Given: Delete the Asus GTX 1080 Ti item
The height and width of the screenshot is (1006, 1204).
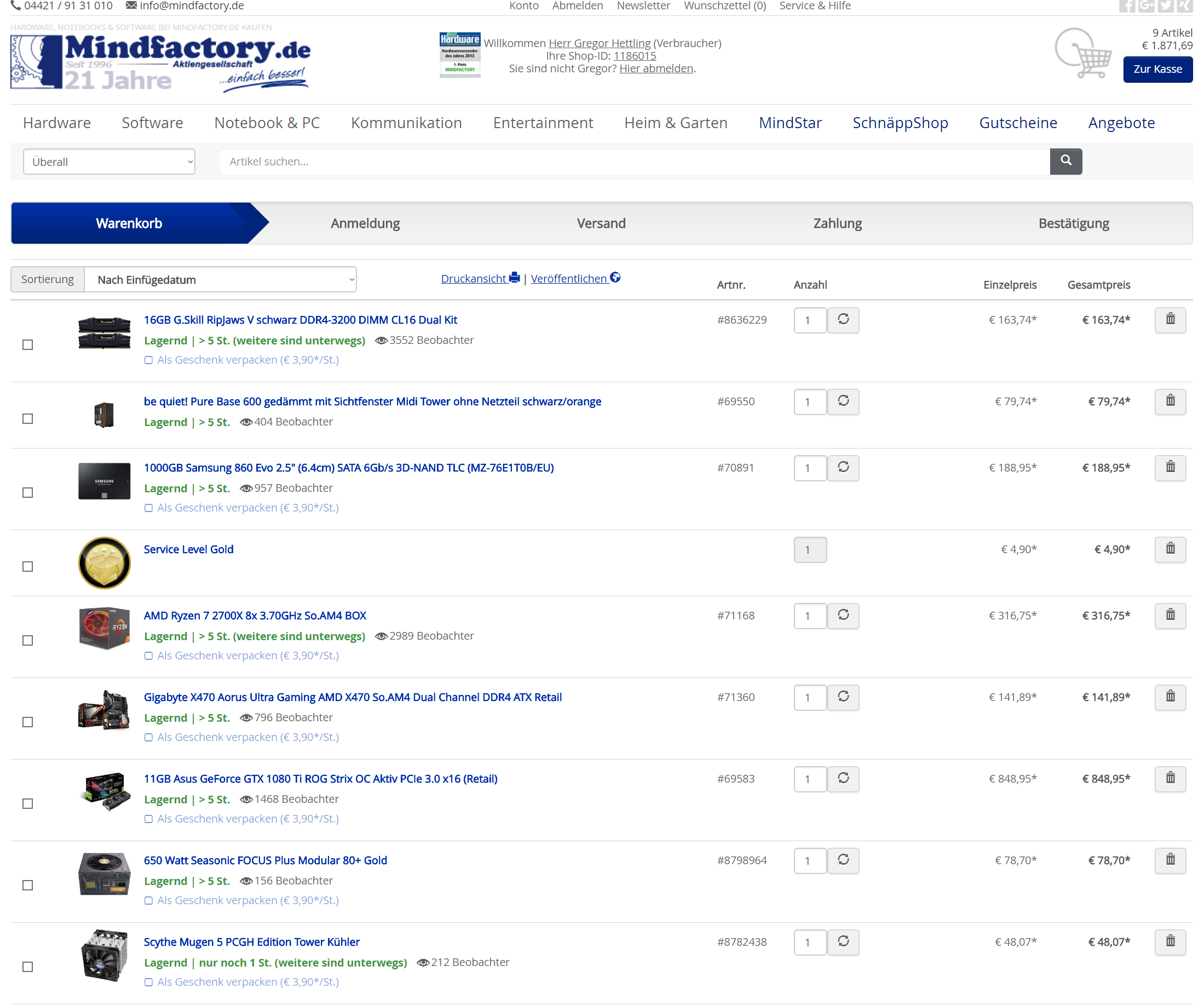Looking at the screenshot, I should [x=1170, y=778].
